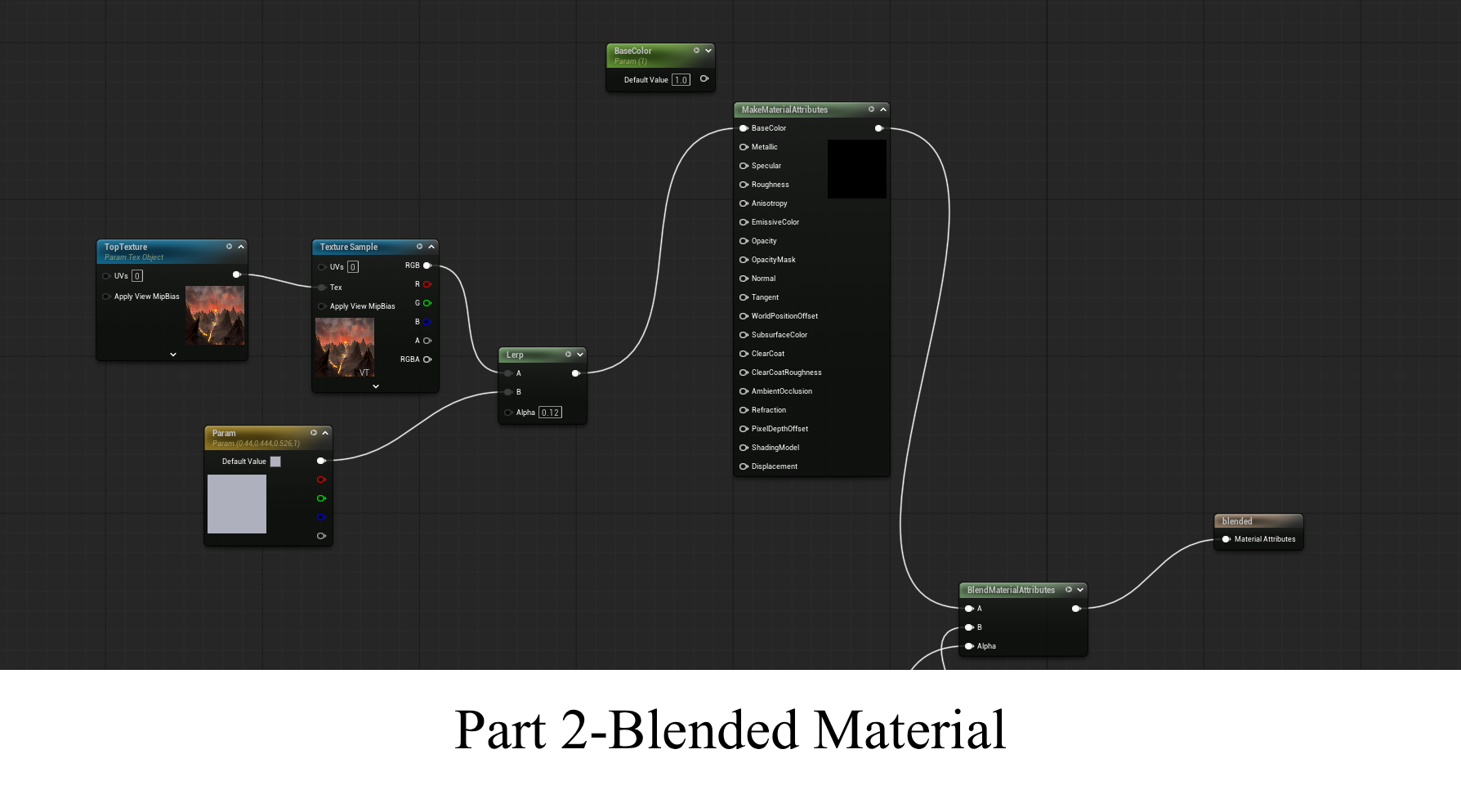This screenshot has height=812, width=1461.
Task: Click the RGB output pin on Texture Sample
Action: (x=427, y=265)
